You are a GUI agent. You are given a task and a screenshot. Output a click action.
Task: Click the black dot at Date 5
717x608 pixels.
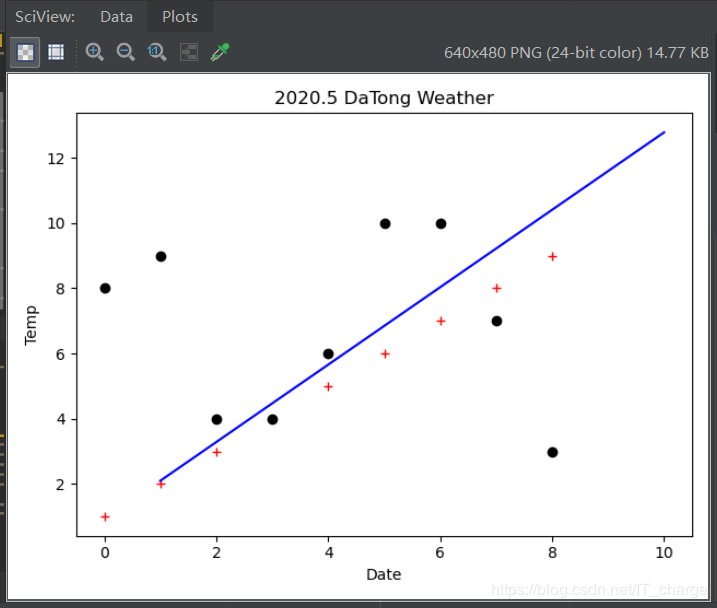click(x=385, y=224)
